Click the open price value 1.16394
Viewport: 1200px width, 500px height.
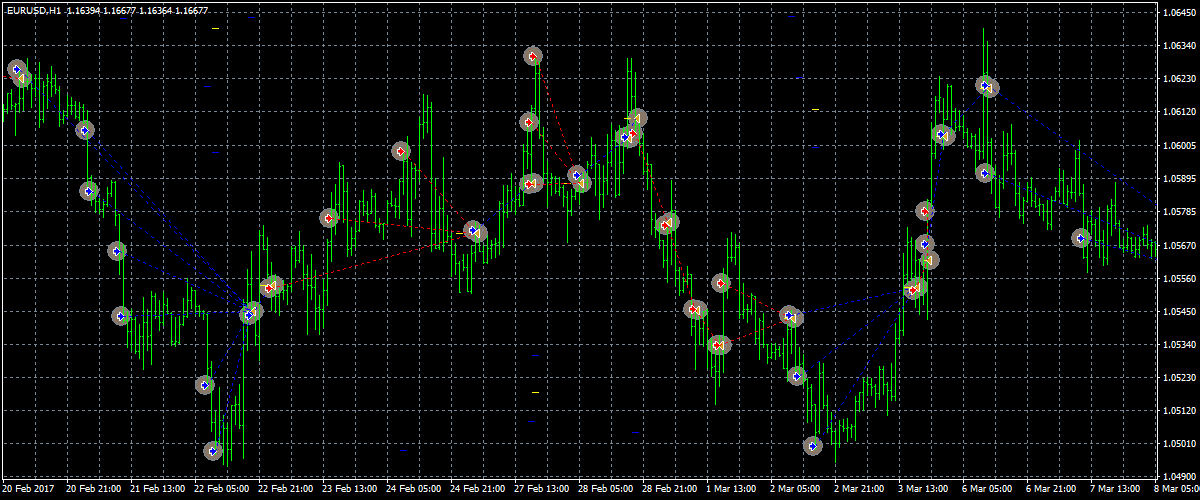83,9
